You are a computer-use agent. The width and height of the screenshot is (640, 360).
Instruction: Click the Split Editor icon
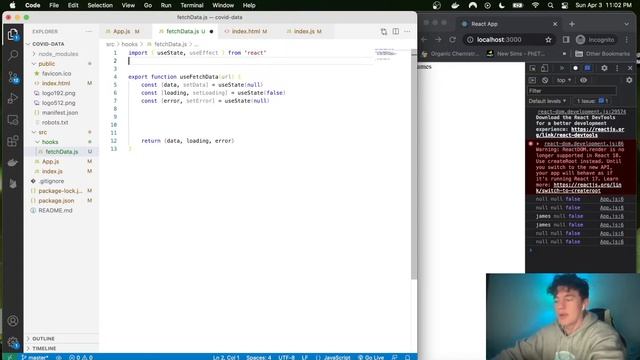(x=396, y=31)
